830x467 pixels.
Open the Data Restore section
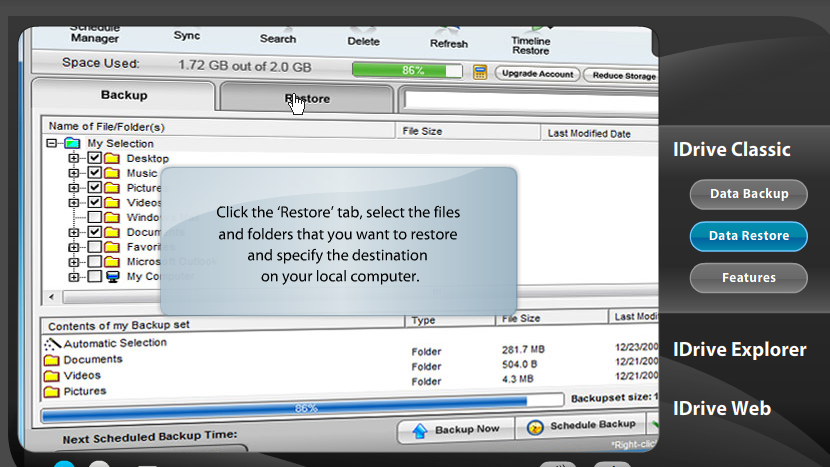coord(748,236)
